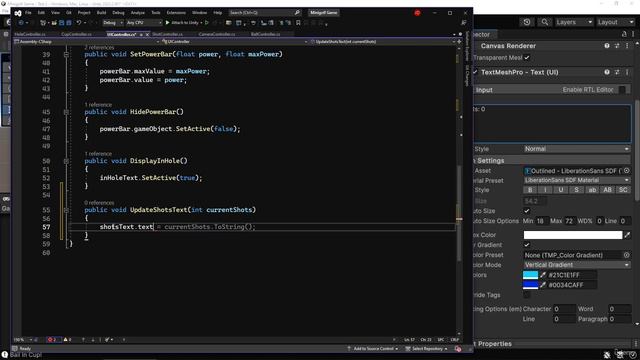Image resolution: width=640 pixels, height=360 pixels.
Task: Open the Build menu
Action: [x=101, y=13]
